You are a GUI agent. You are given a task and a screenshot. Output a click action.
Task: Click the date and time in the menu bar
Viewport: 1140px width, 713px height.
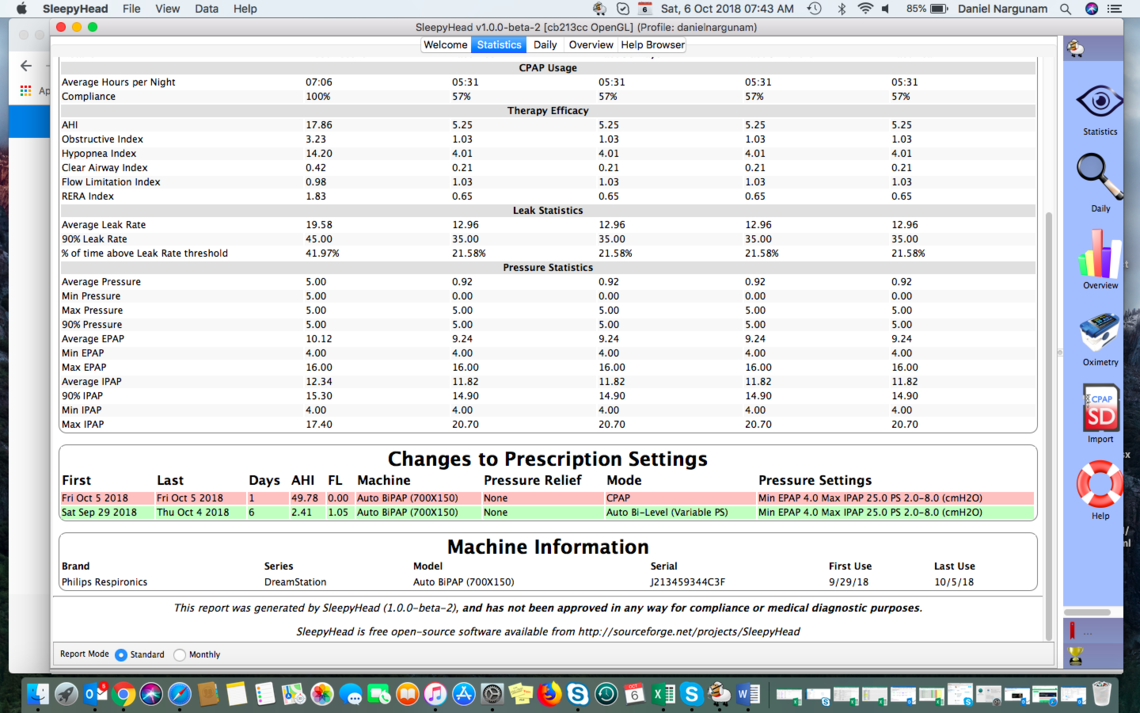(x=727, y=9)
